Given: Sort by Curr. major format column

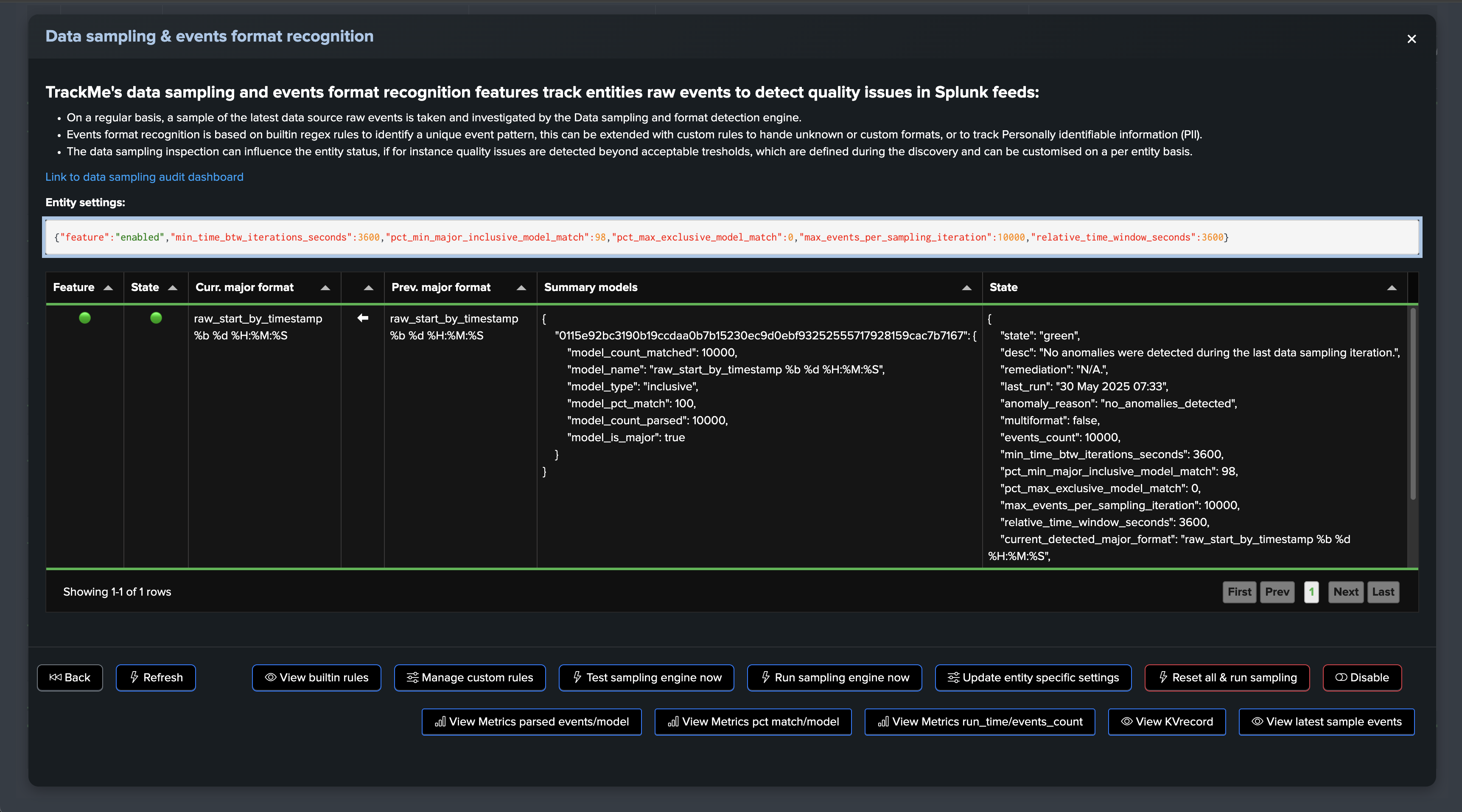Looking at the screenshot, I should (325, 288).
